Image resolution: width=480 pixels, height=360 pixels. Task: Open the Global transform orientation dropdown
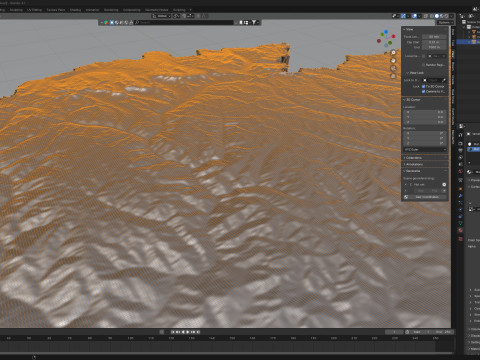click(x=162, y=16)
